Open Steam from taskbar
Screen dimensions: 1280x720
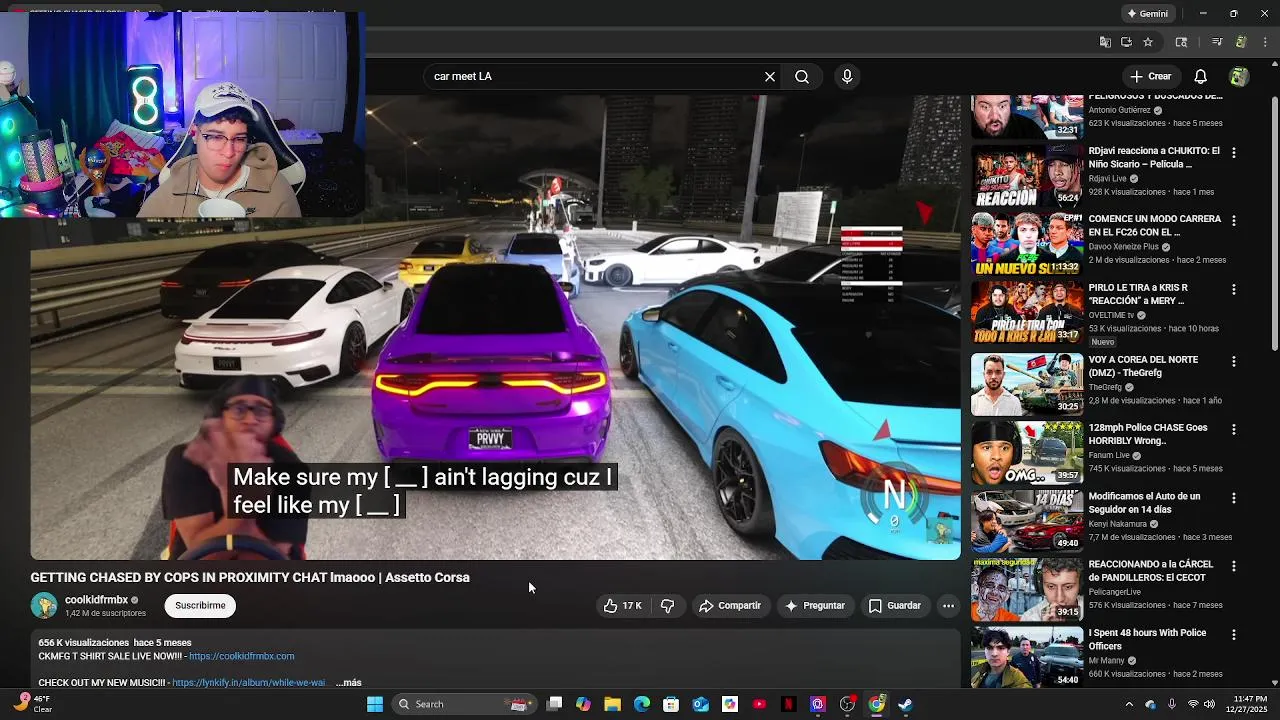pos(905,704)
